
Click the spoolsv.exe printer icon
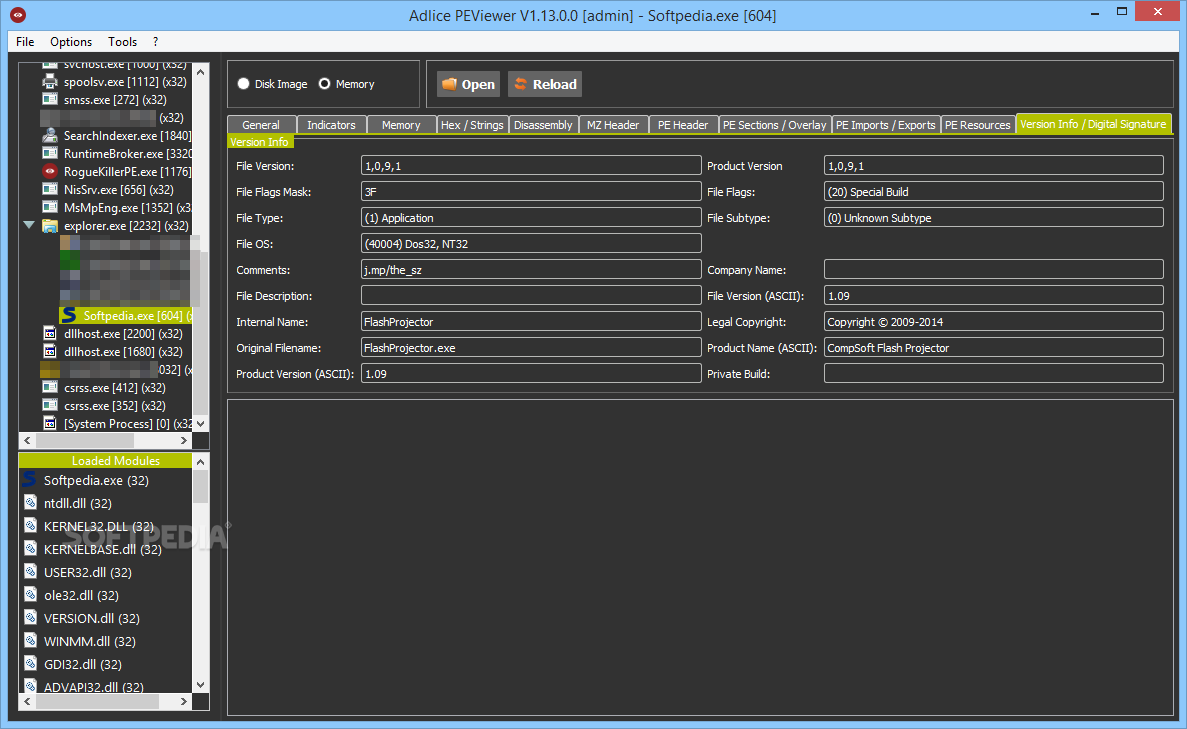50,81
